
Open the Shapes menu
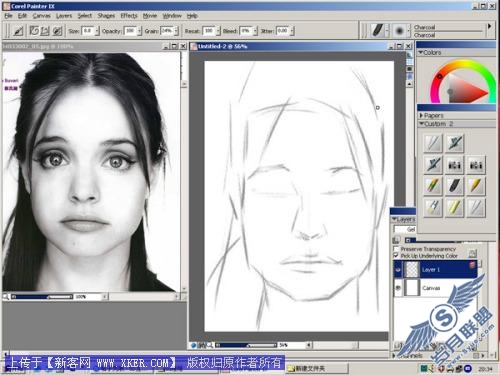pyautogui.click(x=106, y=16)
